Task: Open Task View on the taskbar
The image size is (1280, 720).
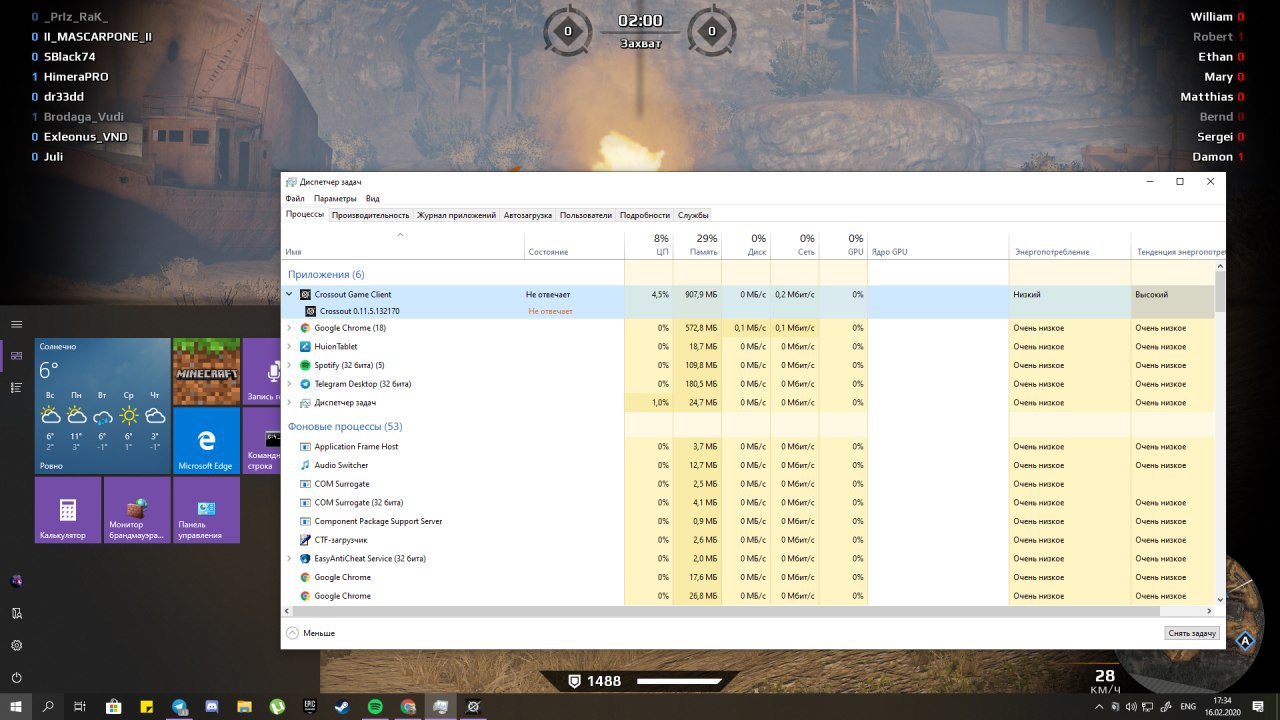Action: pyautogui.click(x=81, y=706)
